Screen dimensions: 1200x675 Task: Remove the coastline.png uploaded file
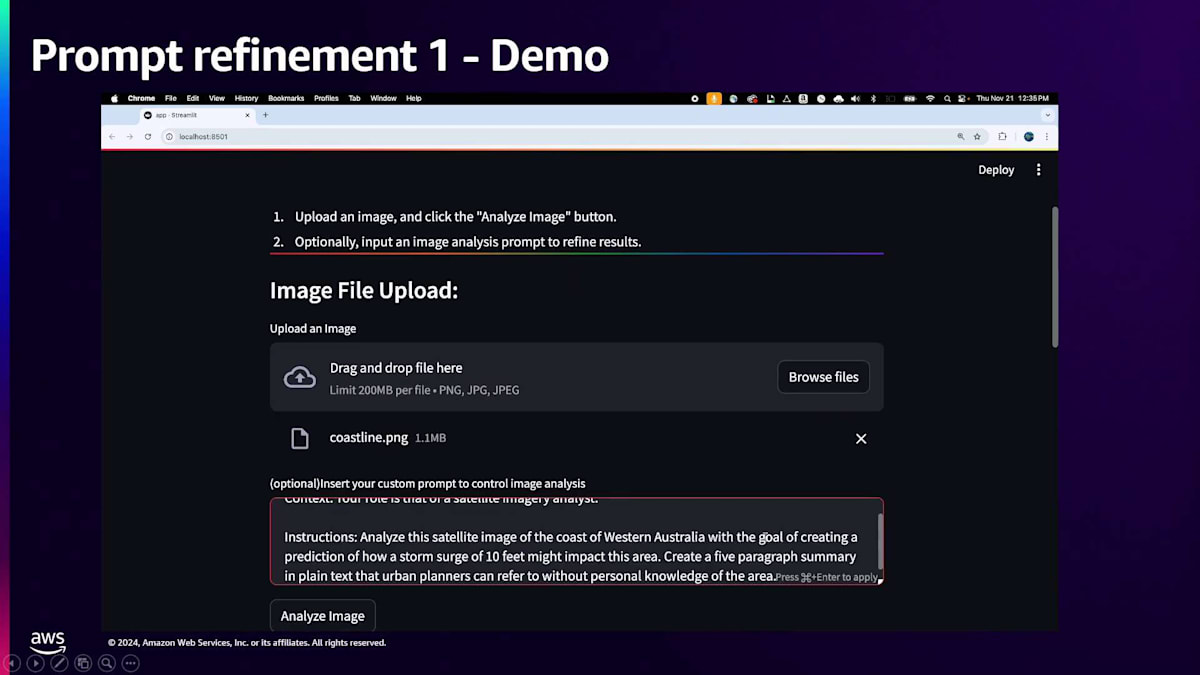point(861,439)
